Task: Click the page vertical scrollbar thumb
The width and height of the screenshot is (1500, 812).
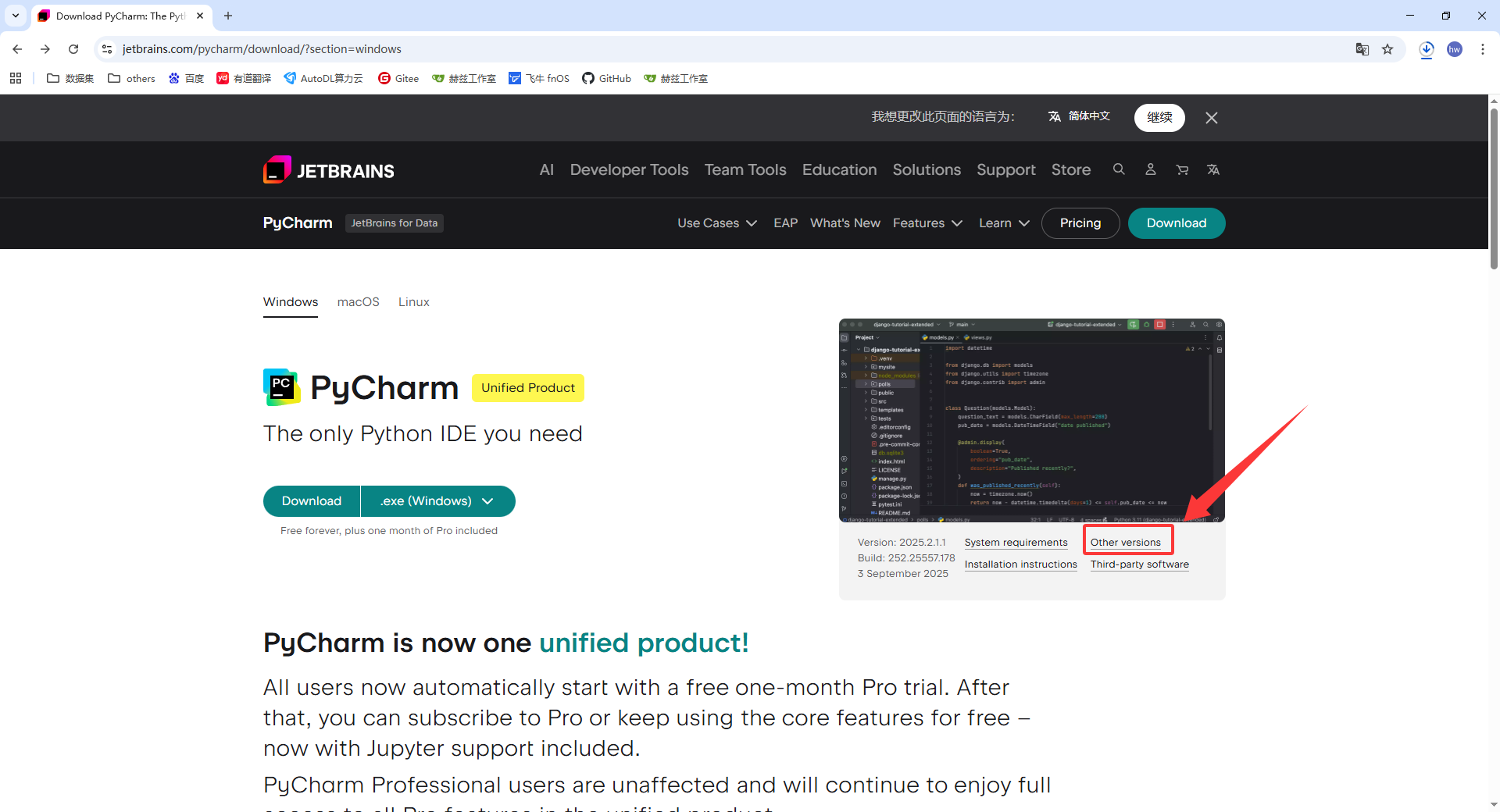Action: [x=1494, y=187]
